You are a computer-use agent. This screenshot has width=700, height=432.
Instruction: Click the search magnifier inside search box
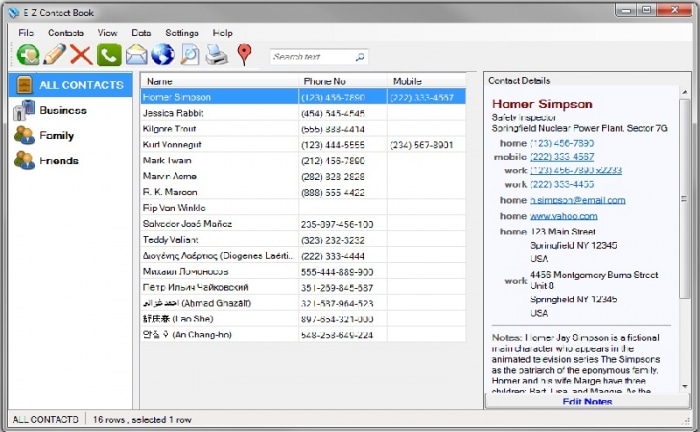360,57
